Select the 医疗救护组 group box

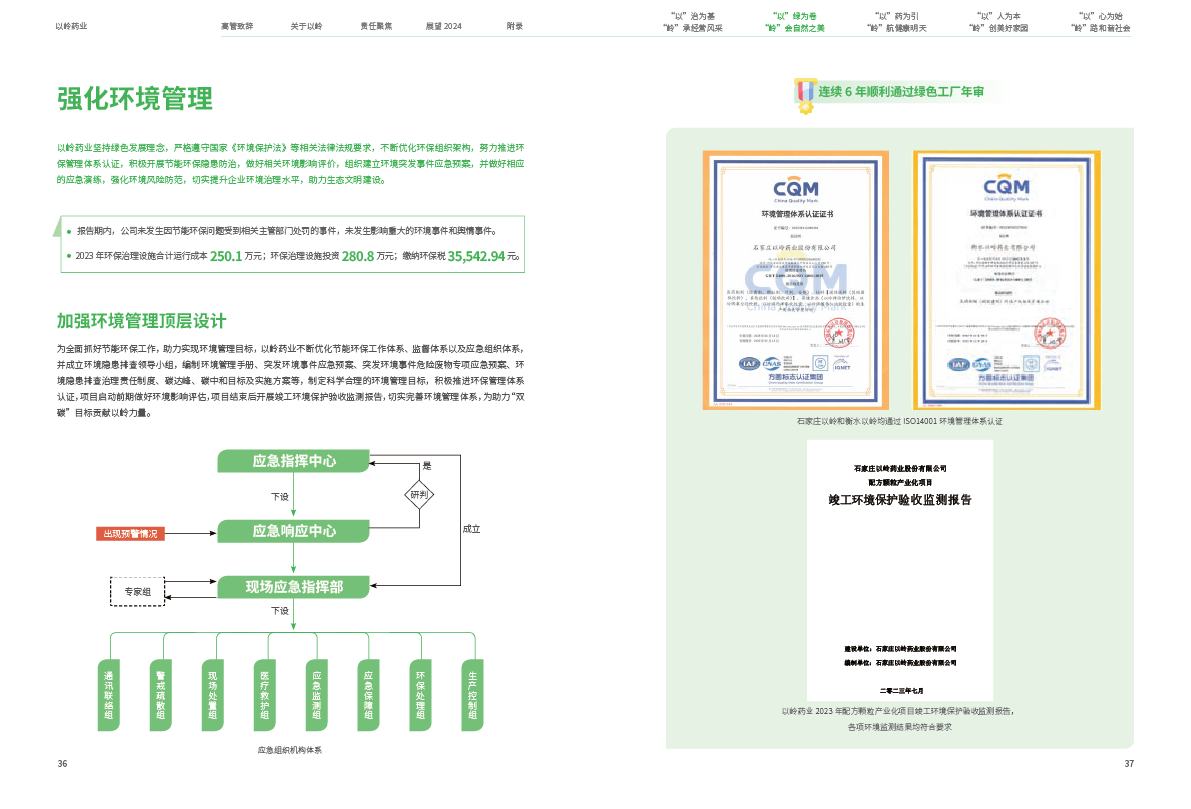(x=265, y=693)
